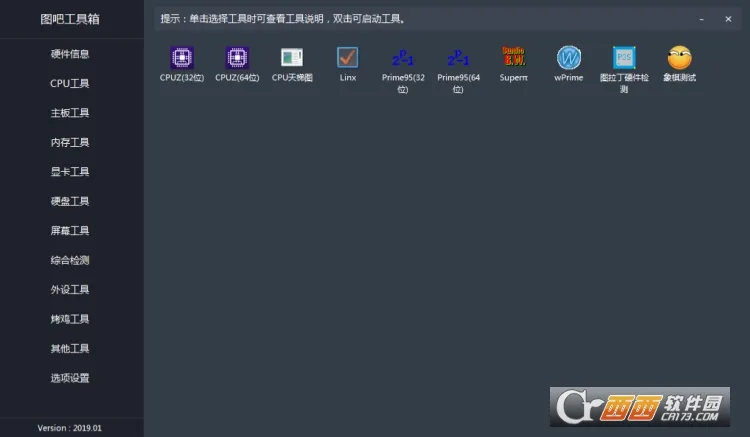This screenshot has height=437, width=750.
Task: Switch to the 烤鸡工具 category
Action: [x=70, y=319]
